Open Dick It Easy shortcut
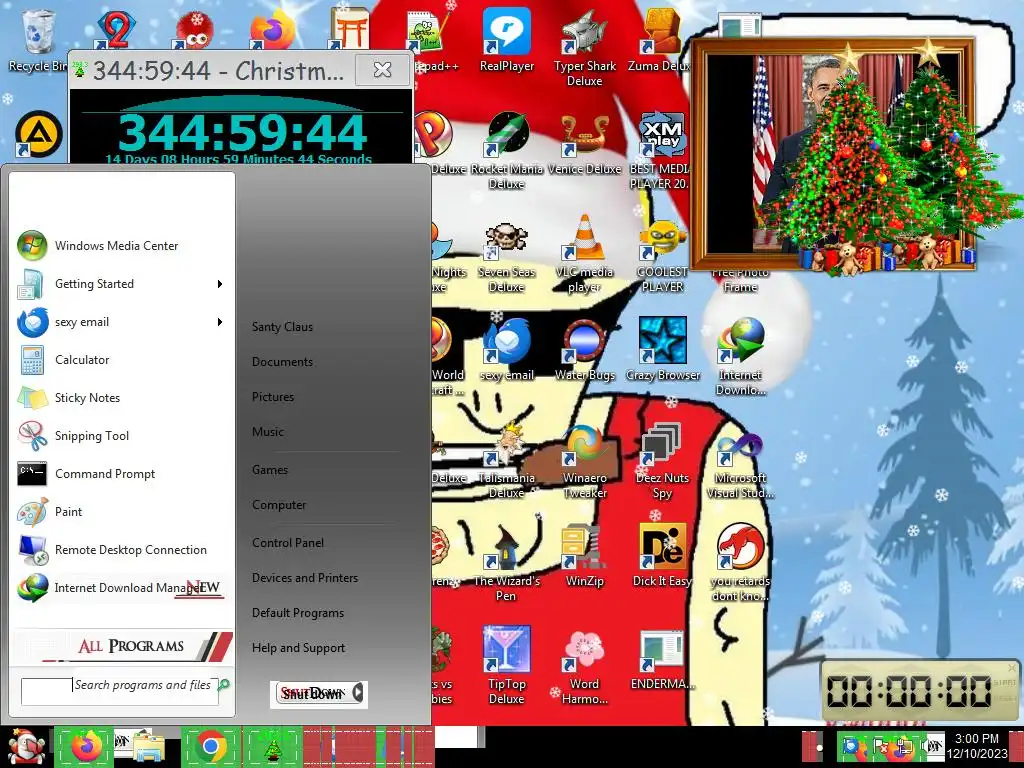 tap(662, 555)
